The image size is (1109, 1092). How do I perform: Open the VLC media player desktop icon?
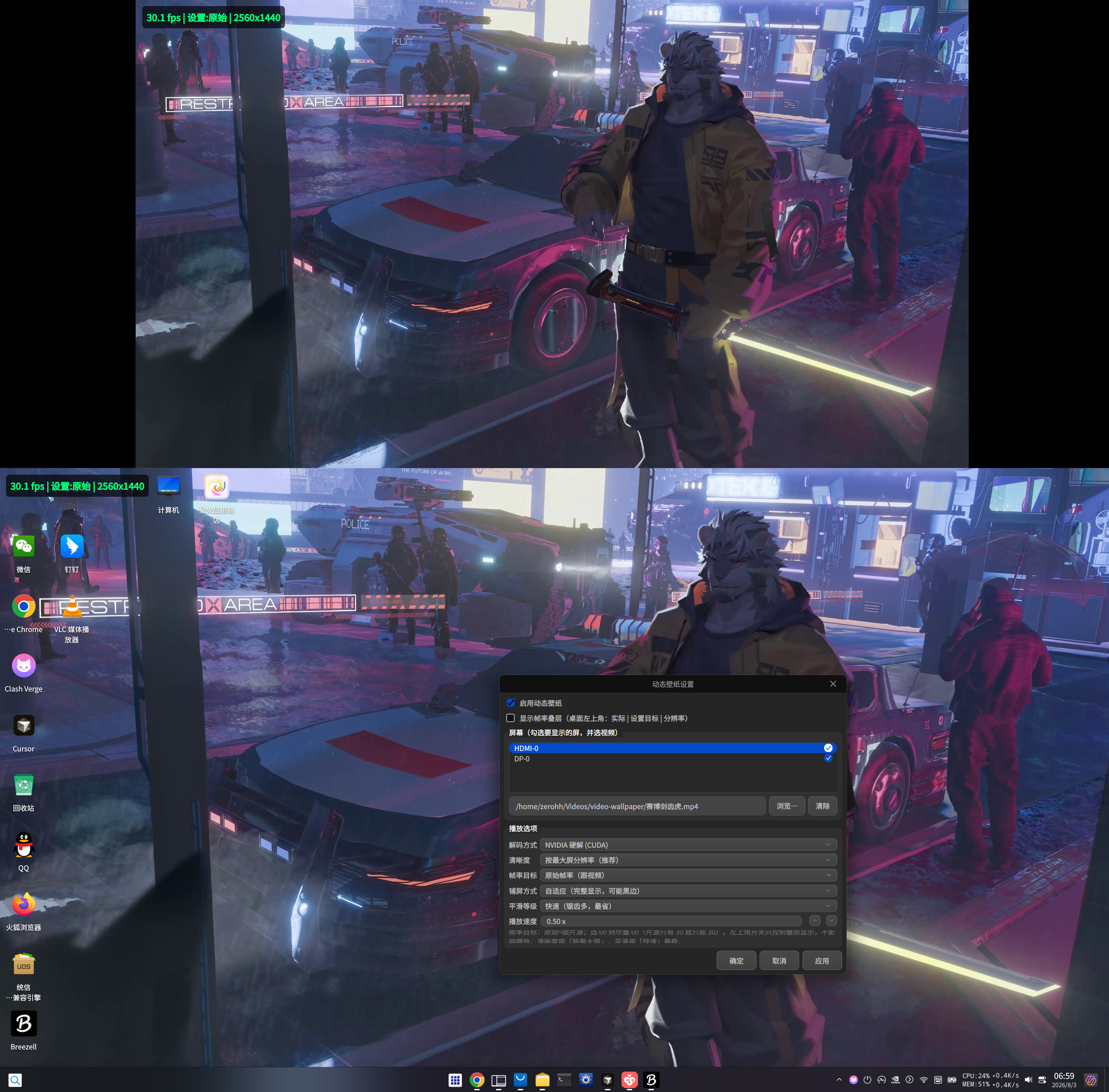(x=72, y=606)
